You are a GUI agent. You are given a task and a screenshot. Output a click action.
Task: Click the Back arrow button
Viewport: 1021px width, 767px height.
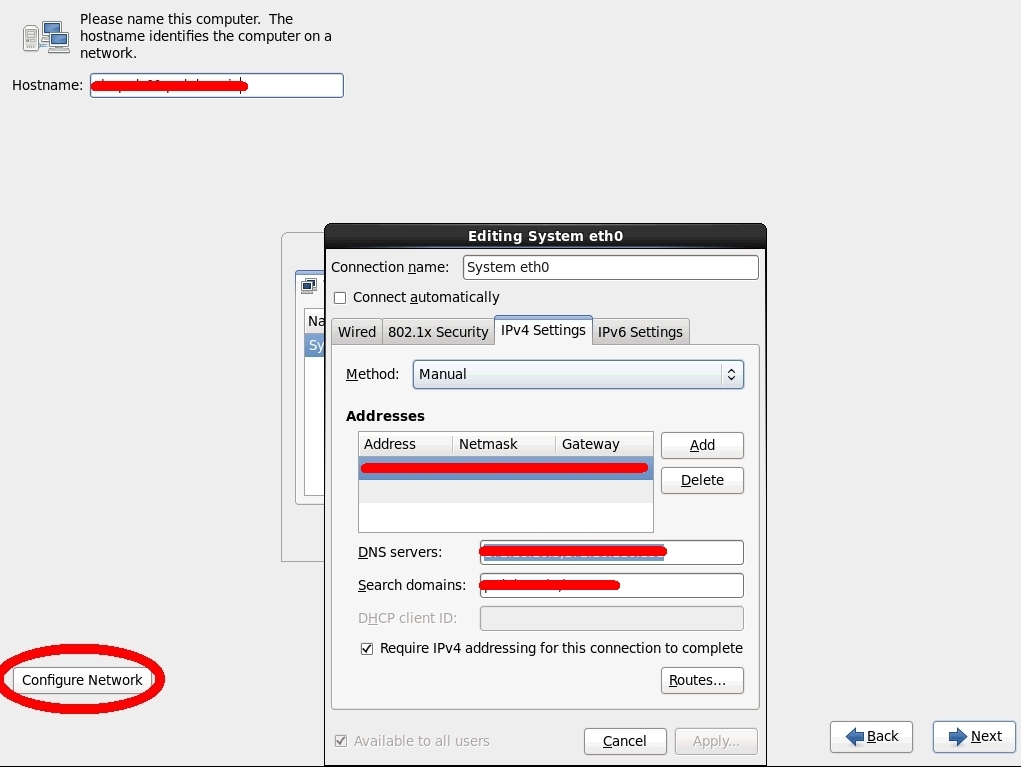pos(870,736)
